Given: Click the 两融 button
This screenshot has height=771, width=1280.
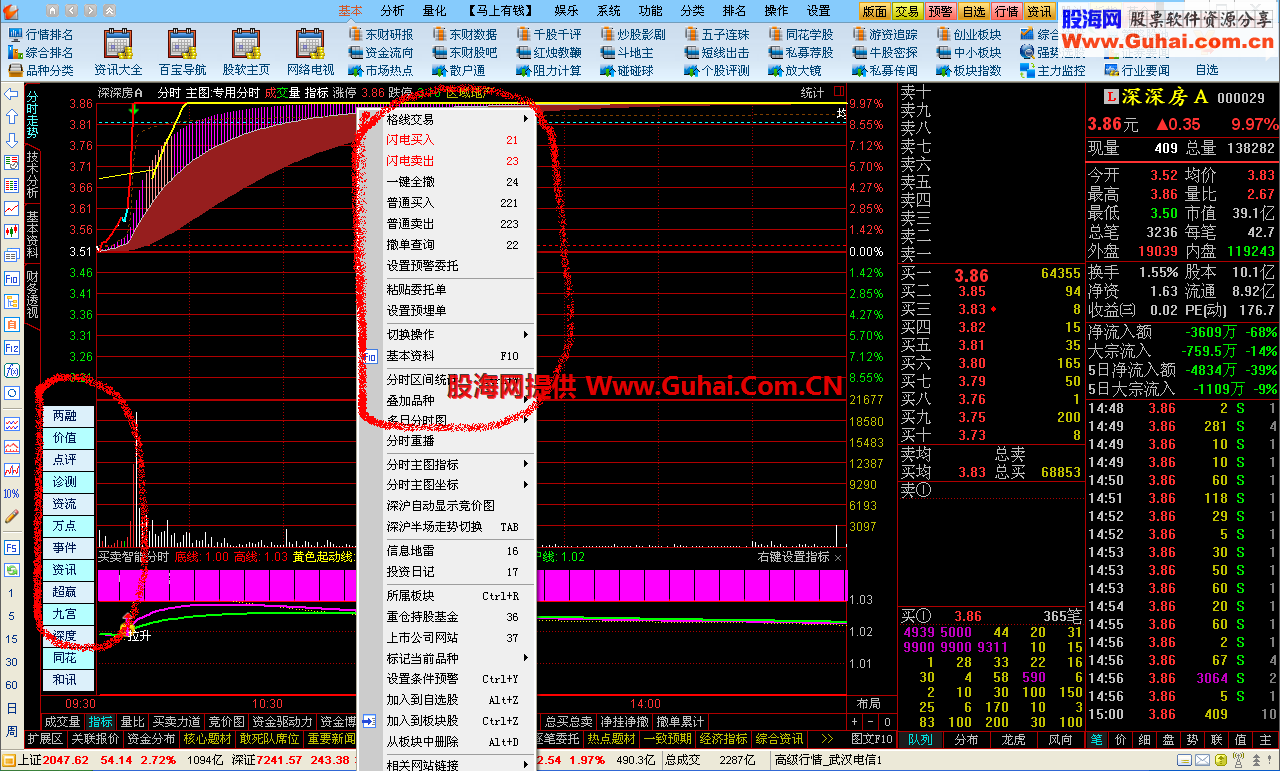Looking at the screenshot, I should pos(68,416).
